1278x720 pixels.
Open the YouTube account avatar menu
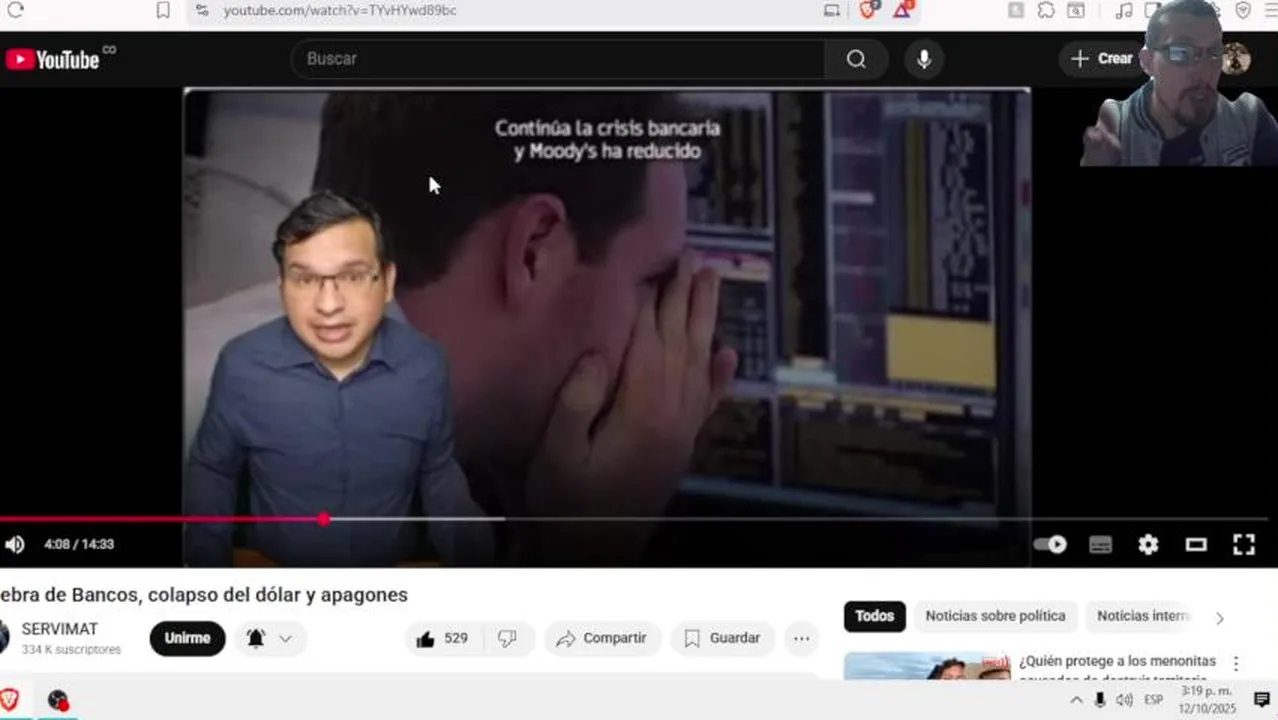[1236, 59]
